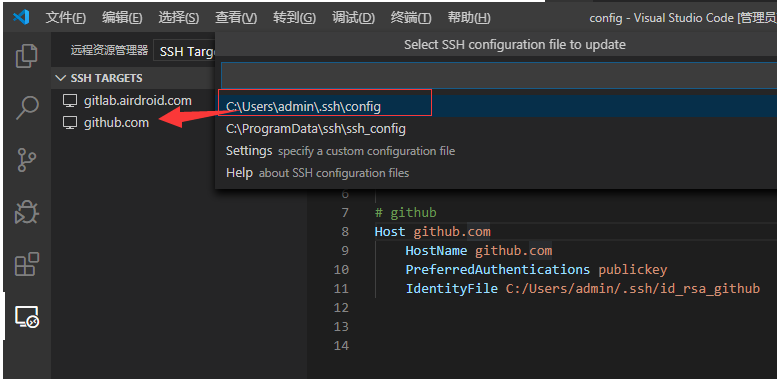The height and width of the screenshot is (379, 777).
Task: Choose C:\ProgramData\ssh\ssh_config file option
Action: pos(496,129)
